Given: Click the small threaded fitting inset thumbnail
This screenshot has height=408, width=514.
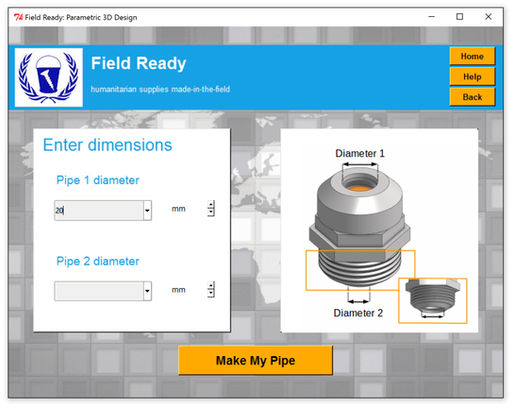Looking at the screenshot, I should point(433,301).
